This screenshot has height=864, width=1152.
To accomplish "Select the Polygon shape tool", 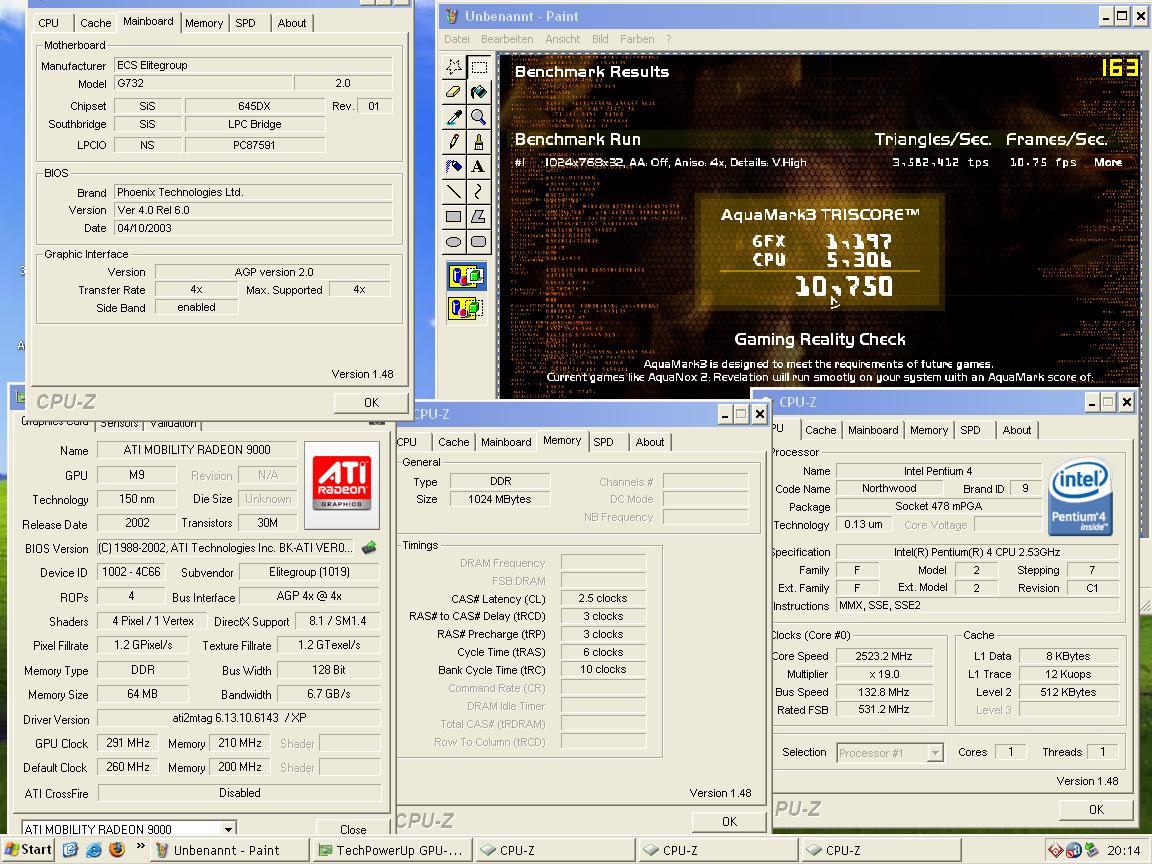I will point(479,217).
